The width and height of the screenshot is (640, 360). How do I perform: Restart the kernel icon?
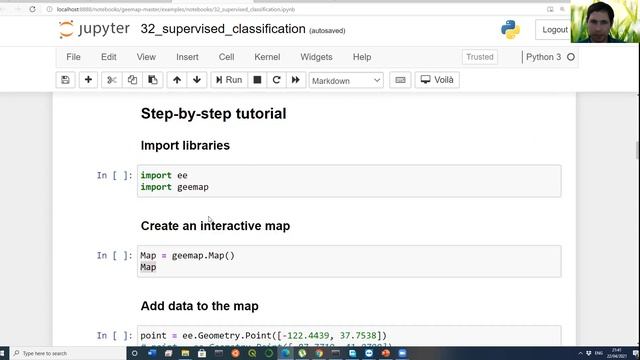point(276,80)
